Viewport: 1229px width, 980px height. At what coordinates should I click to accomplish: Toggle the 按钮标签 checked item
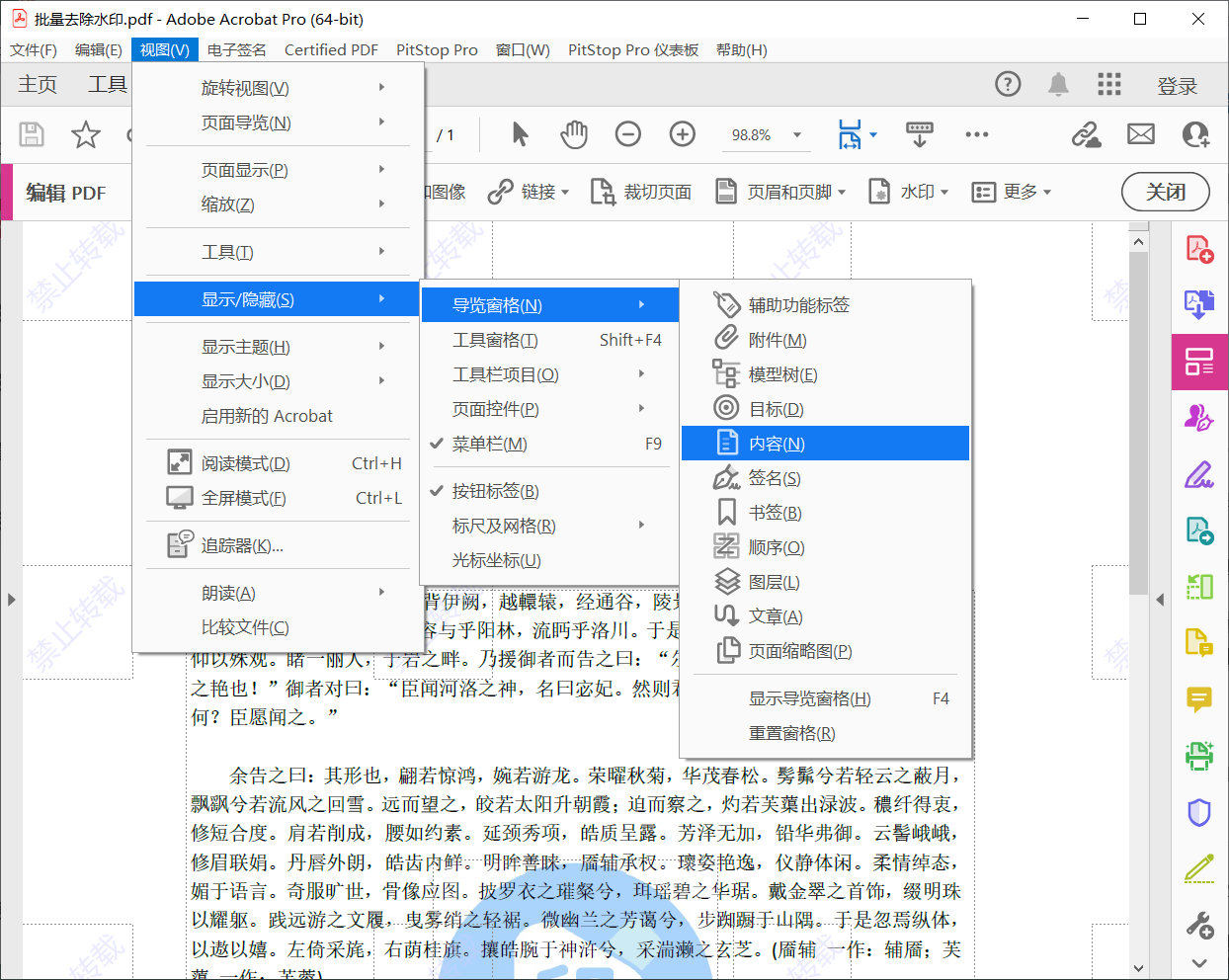[549, 491]
